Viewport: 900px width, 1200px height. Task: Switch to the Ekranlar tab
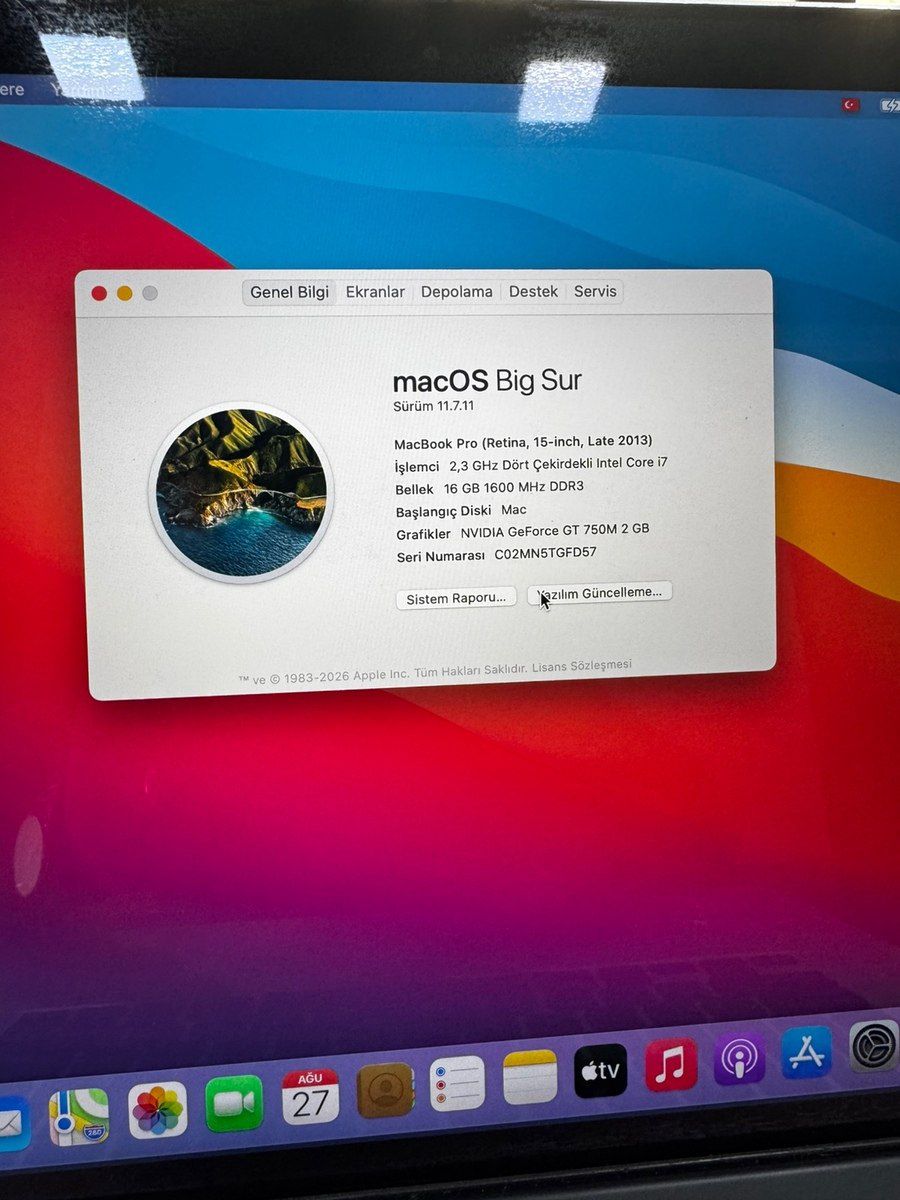[x=375, y=292]
